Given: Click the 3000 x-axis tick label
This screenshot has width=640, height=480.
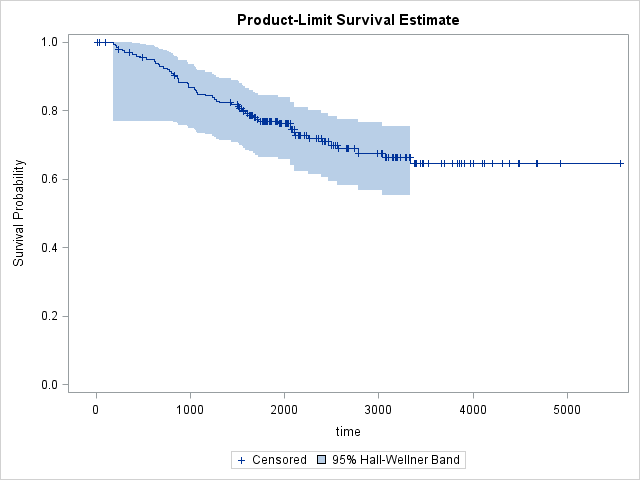Looking at the screenshot, I should pyautogui.click(x=379, y=409).
